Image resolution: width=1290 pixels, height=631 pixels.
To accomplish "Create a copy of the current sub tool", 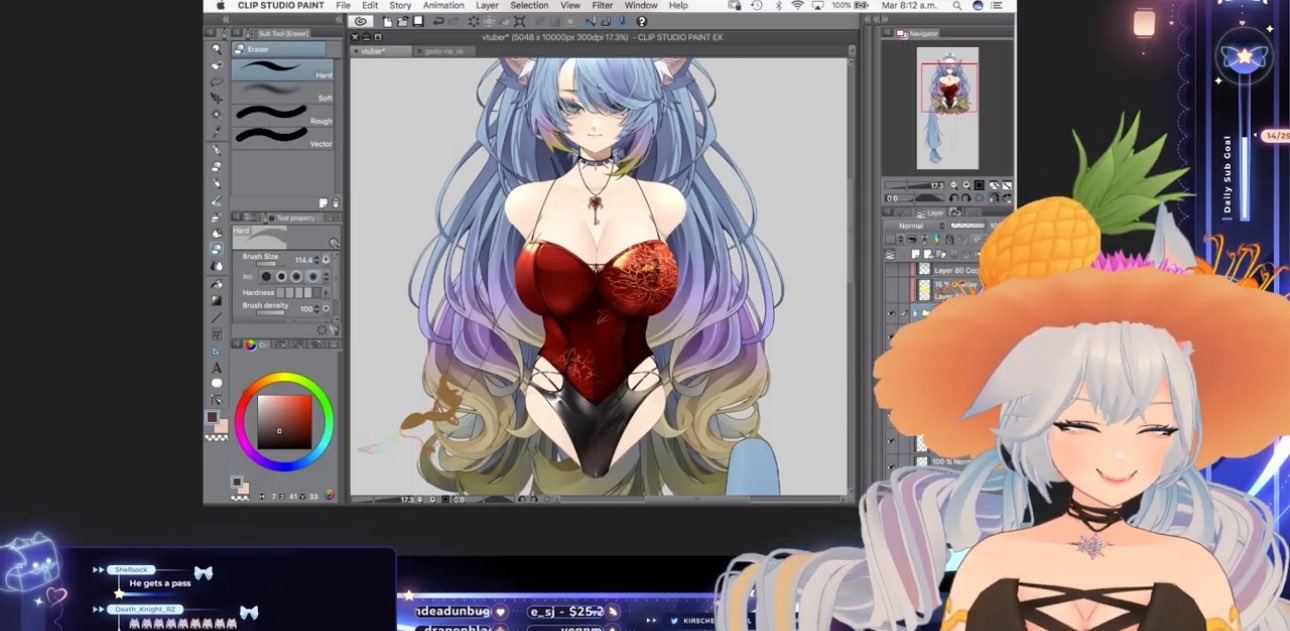I will [x=323, y=202].
